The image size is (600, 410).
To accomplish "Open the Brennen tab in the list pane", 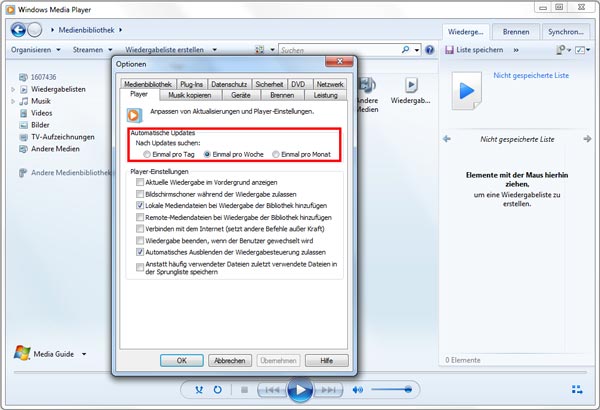I will tap(516, 32).
